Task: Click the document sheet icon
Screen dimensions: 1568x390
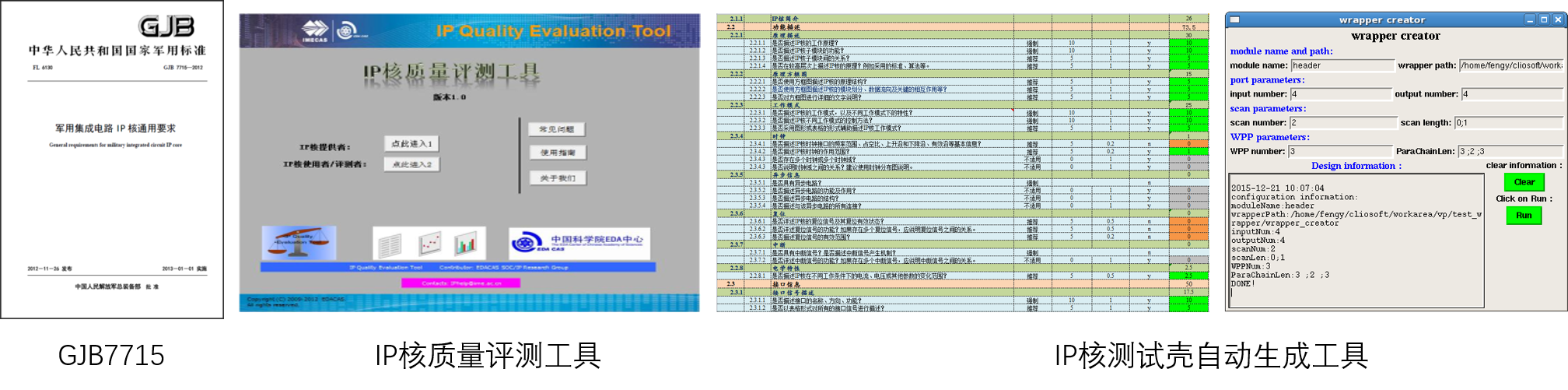Action: [390, 245]
